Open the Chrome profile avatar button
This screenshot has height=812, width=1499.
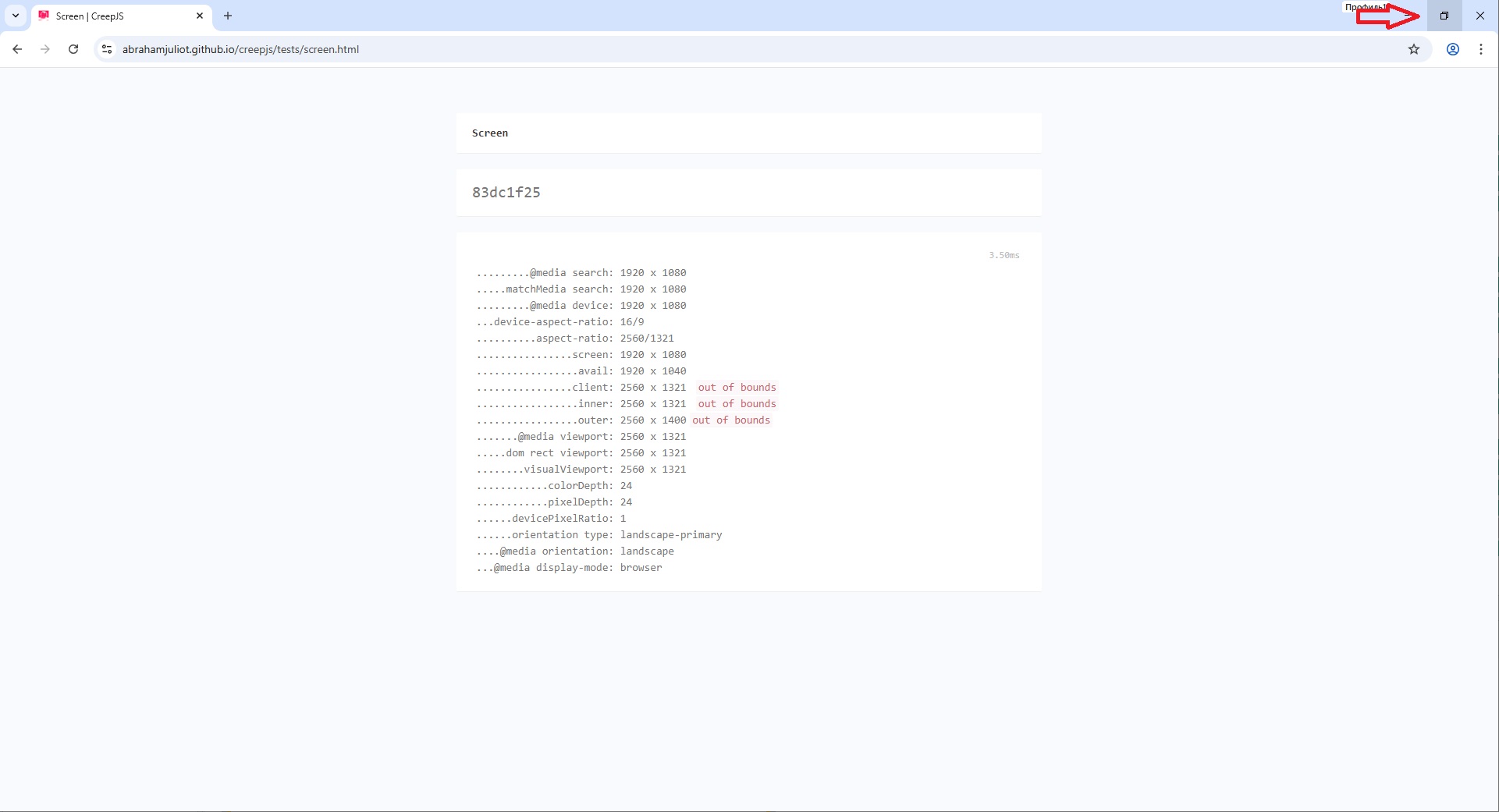tap(1453, 49)
